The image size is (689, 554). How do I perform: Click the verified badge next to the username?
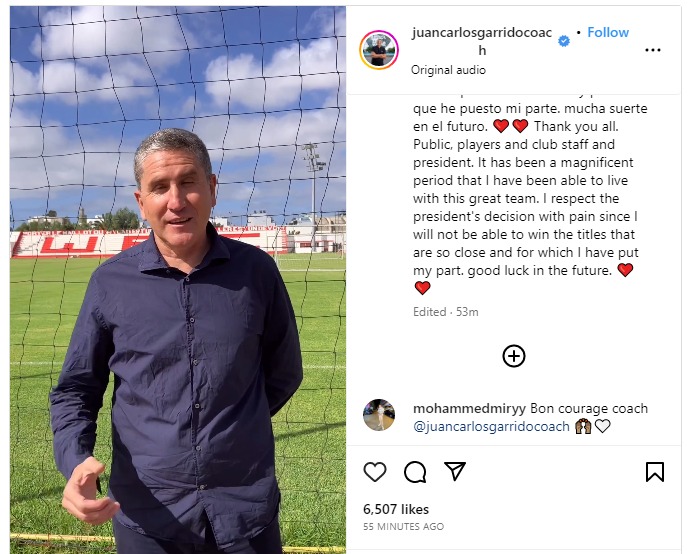coord(564,41)
